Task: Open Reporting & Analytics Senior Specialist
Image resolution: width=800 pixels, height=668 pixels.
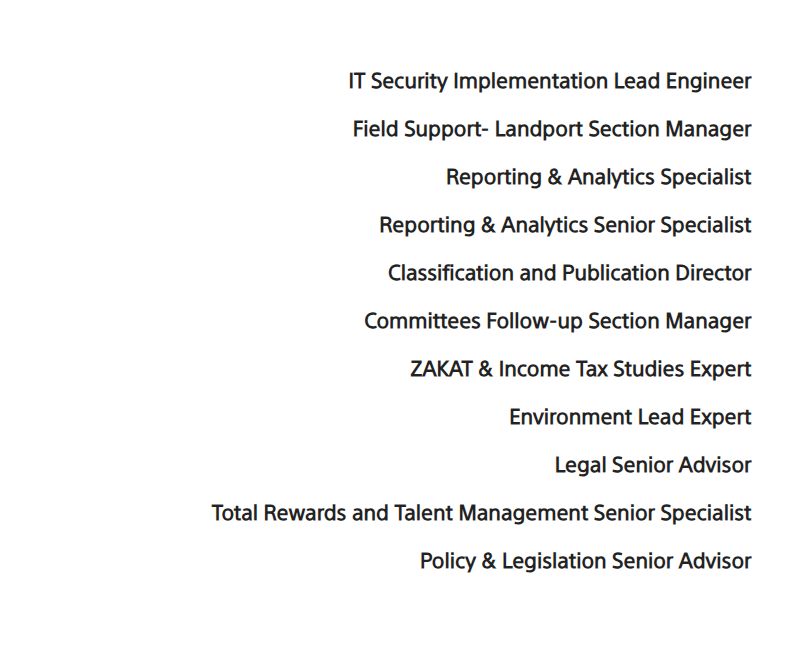Action: pos(565,226)
